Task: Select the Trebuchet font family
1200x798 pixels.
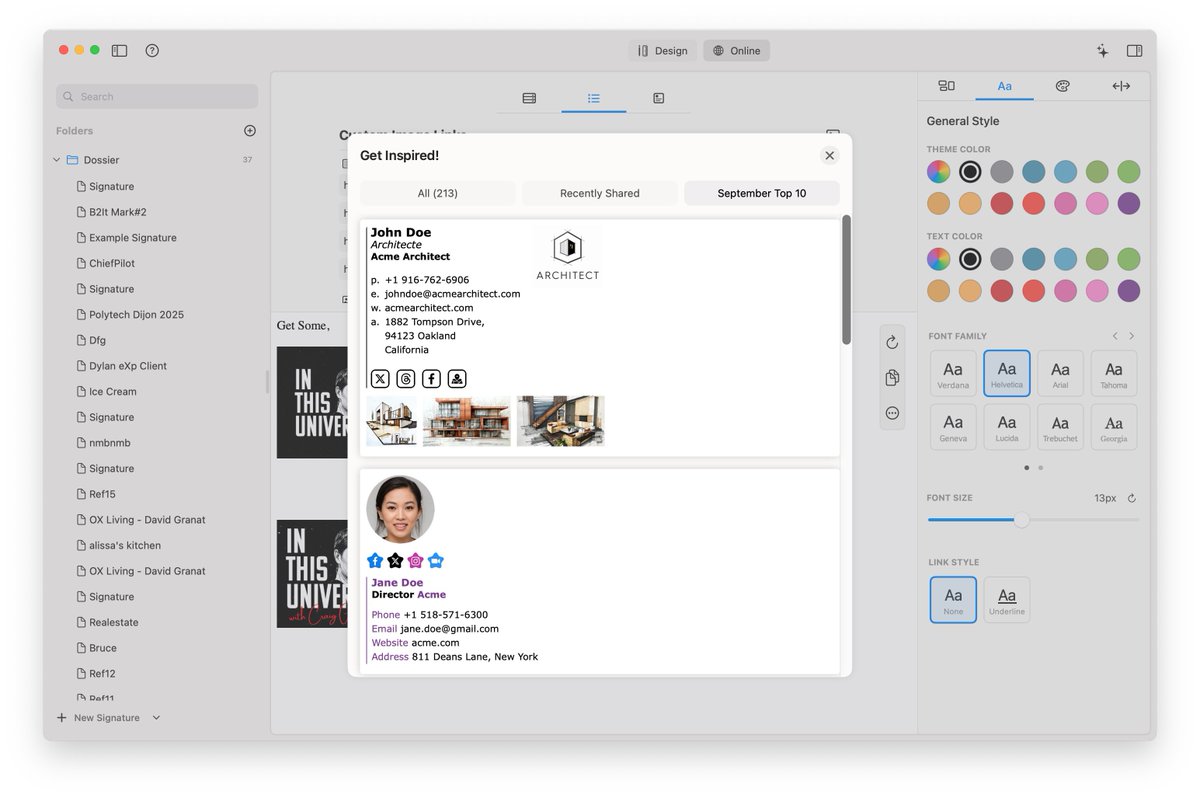Action: point(1060,427)
